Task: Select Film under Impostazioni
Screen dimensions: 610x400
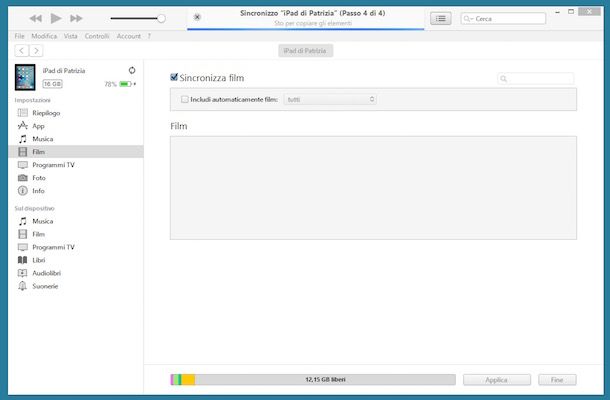Action: coord(76,152)
